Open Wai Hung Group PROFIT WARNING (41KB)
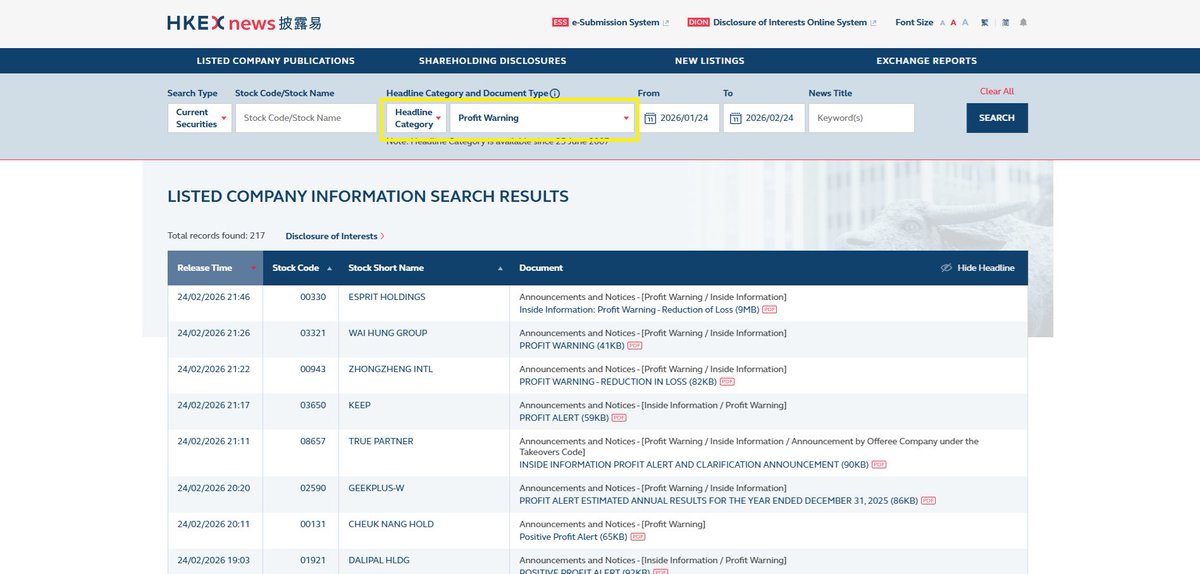Screen dimensions: 1200x574 (572, 346)
